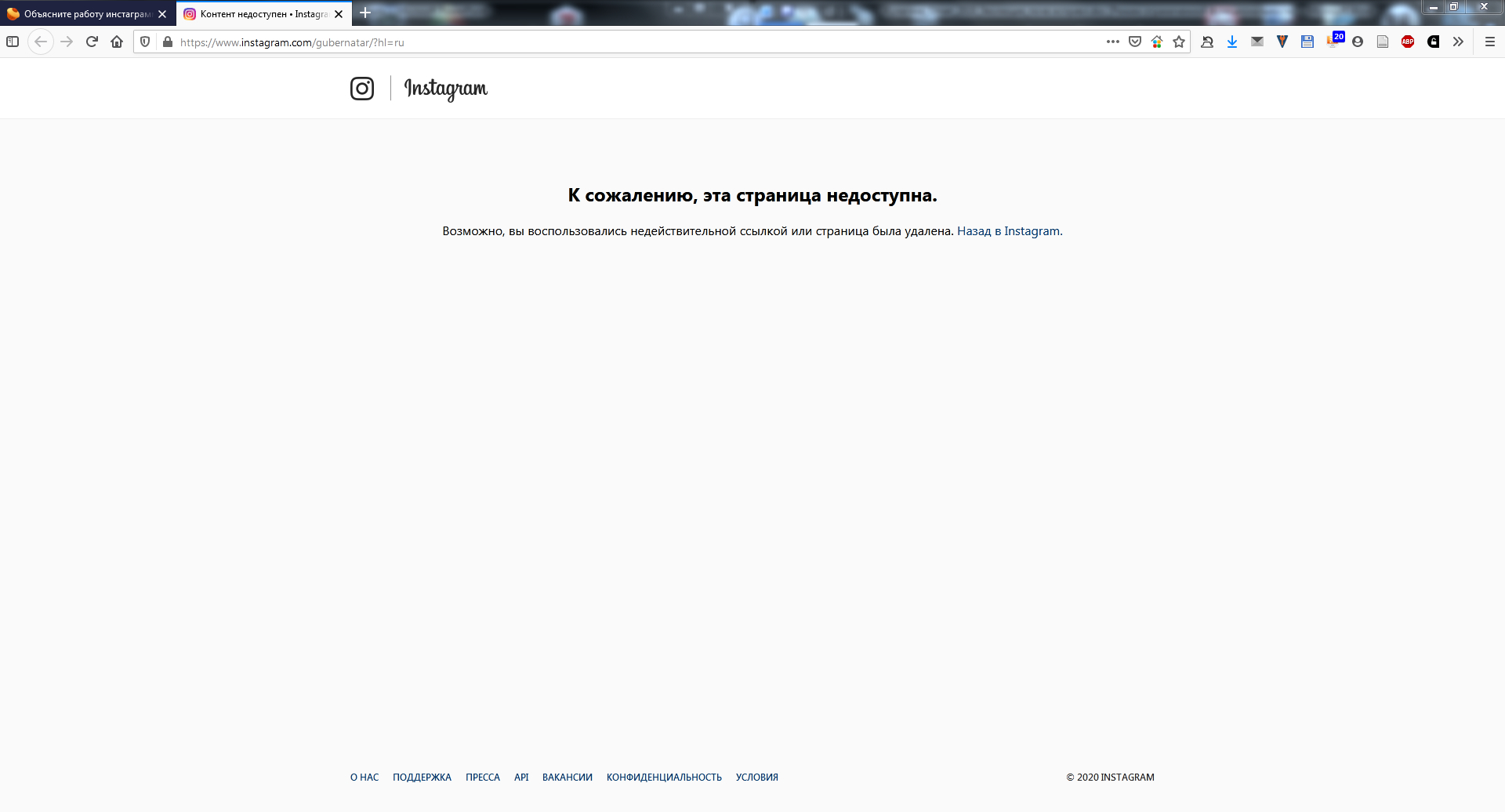Open the Adblock Plus icon
1505x812 pixels.
tap(1408, 42)
